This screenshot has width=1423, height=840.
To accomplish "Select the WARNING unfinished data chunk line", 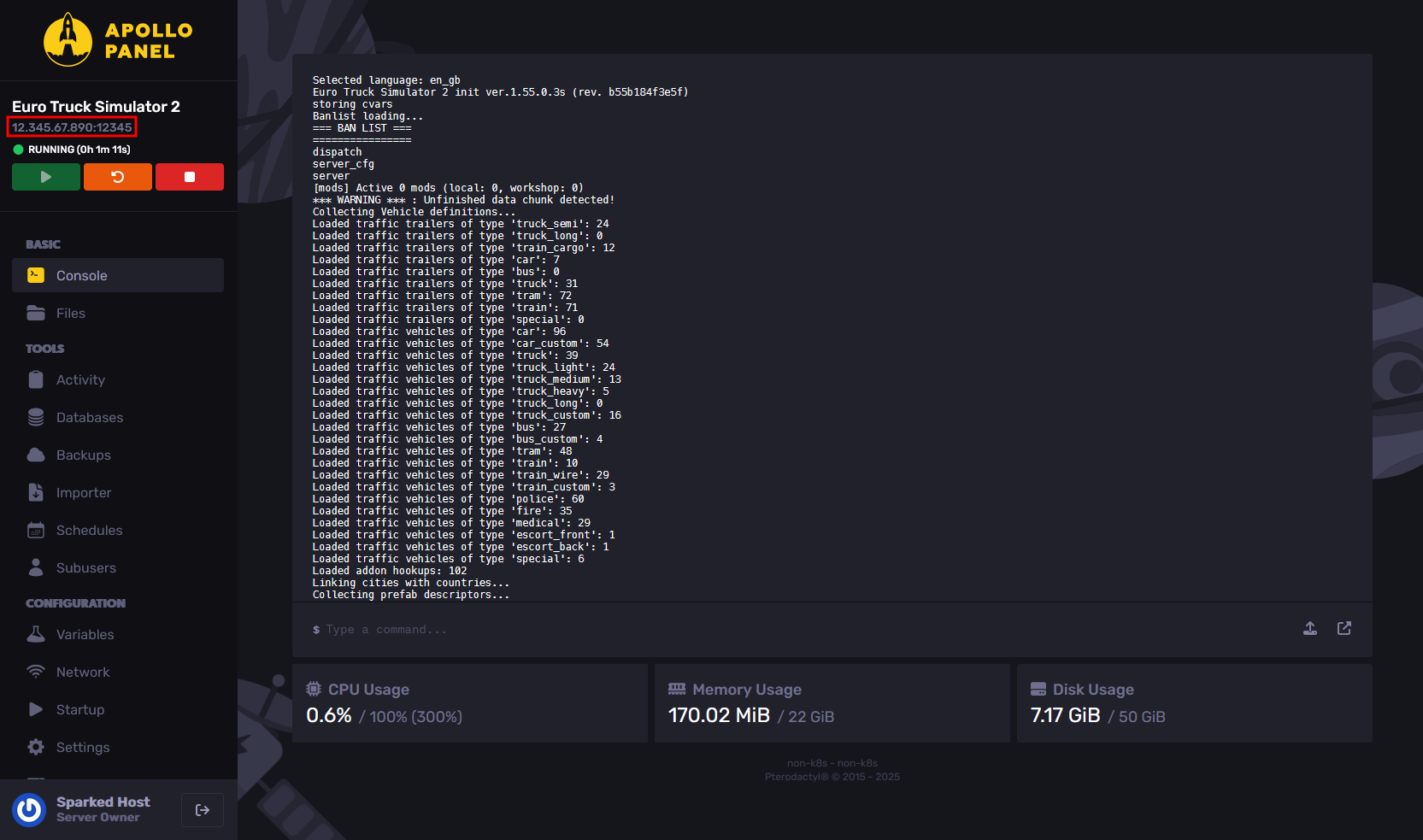I will coord(463,200).
